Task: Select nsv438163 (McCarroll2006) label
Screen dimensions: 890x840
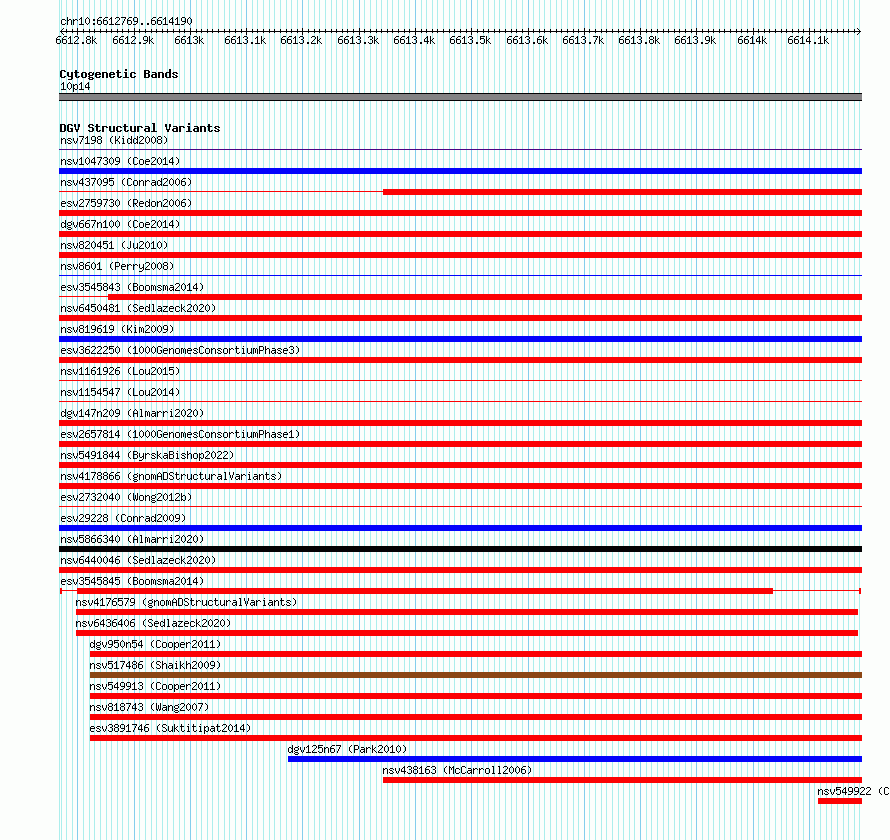Action: click(x=457, y=770)
